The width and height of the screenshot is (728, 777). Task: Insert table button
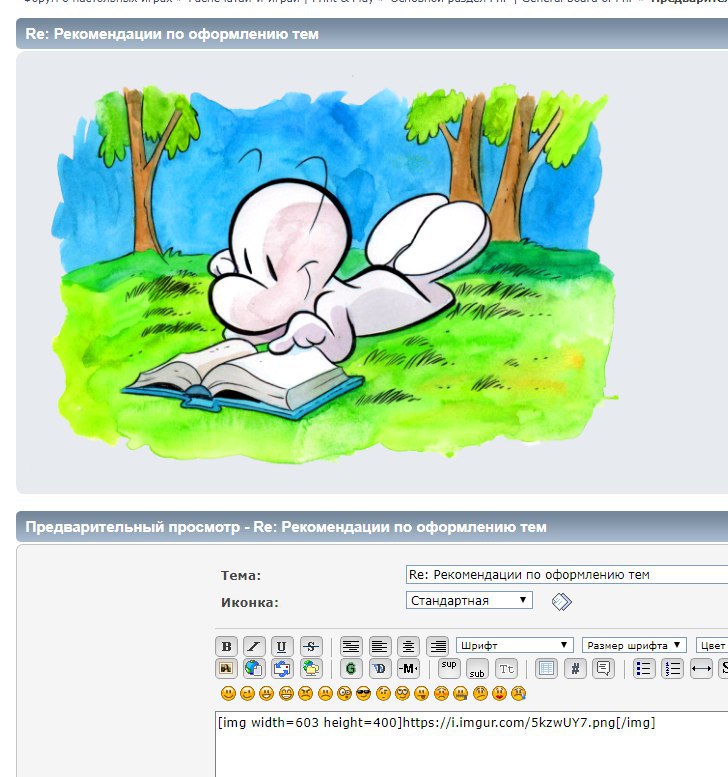tap(546, 668)
